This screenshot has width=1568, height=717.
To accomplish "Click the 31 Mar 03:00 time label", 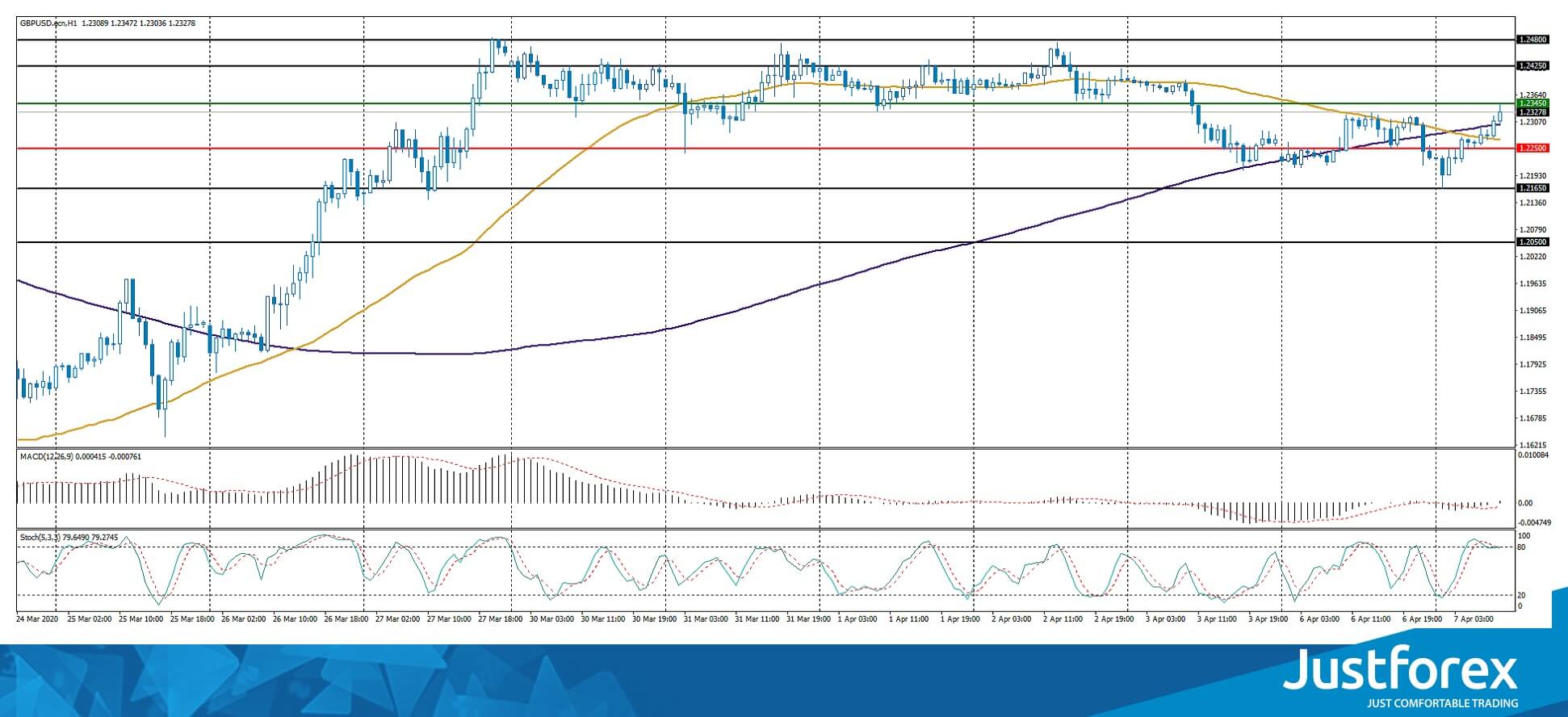I will click(707, 620).
